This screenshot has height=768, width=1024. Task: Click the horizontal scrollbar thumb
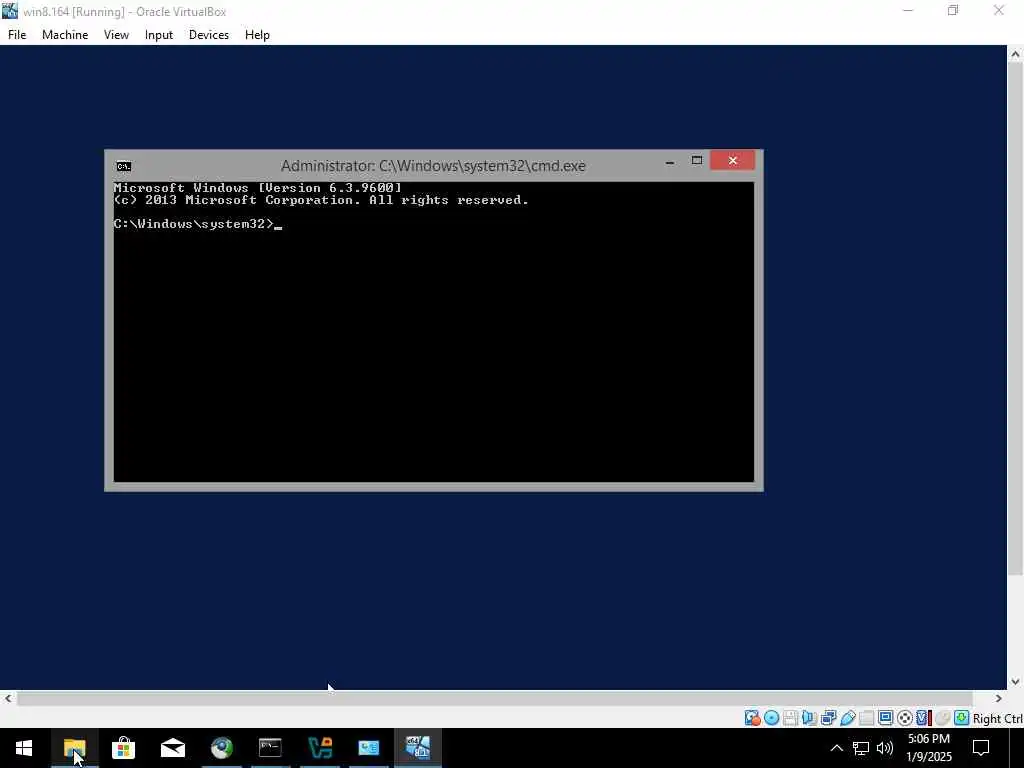494,698
